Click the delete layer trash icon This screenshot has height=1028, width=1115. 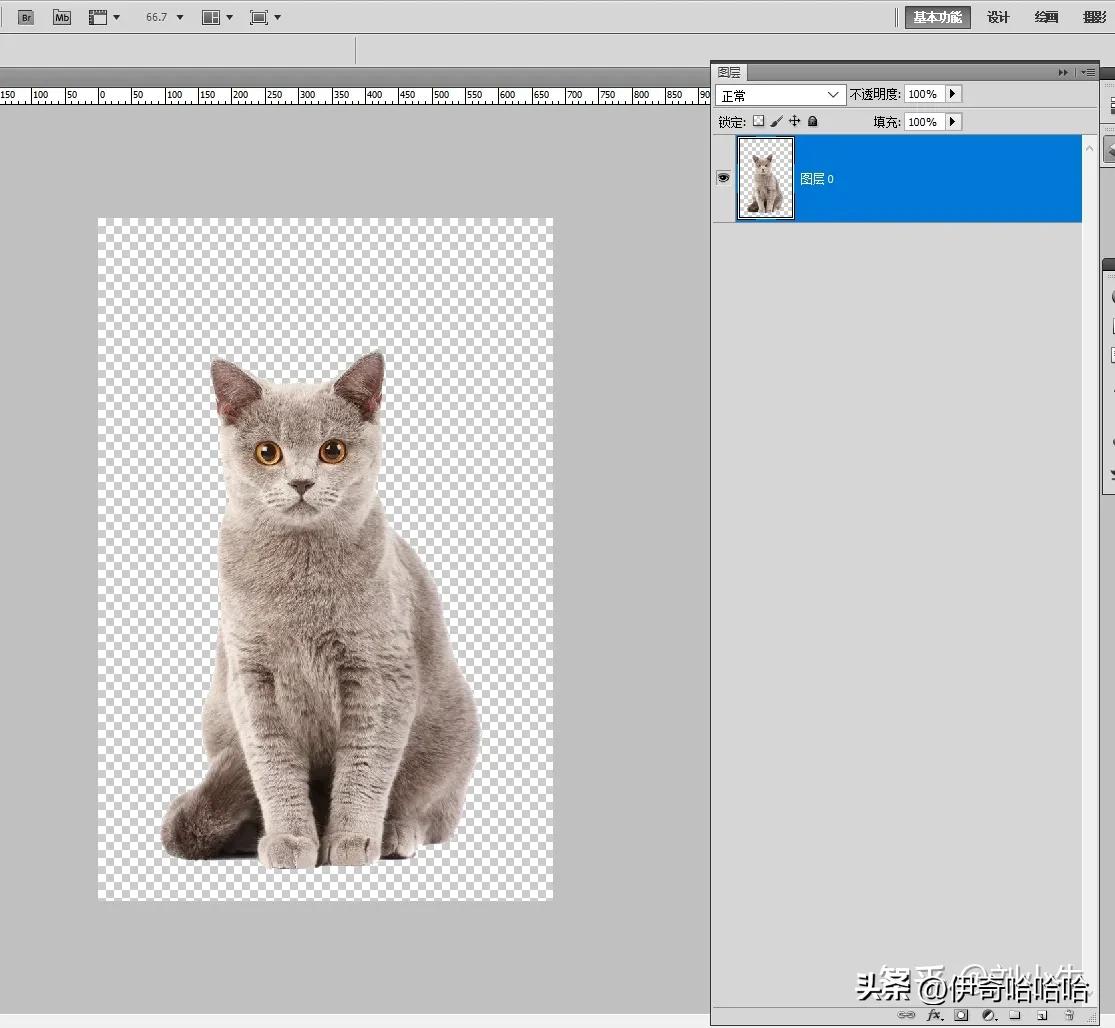click(1070, 1015)
